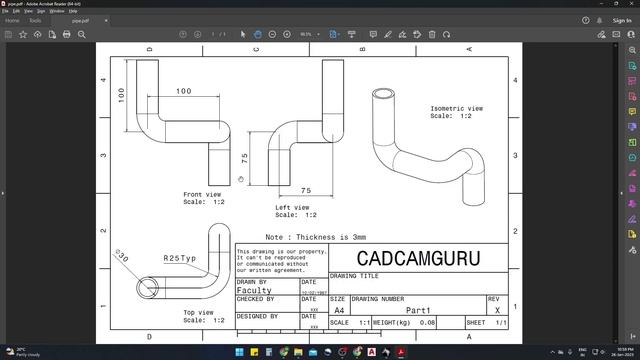Open notifications bell icon

click(599, 20)
